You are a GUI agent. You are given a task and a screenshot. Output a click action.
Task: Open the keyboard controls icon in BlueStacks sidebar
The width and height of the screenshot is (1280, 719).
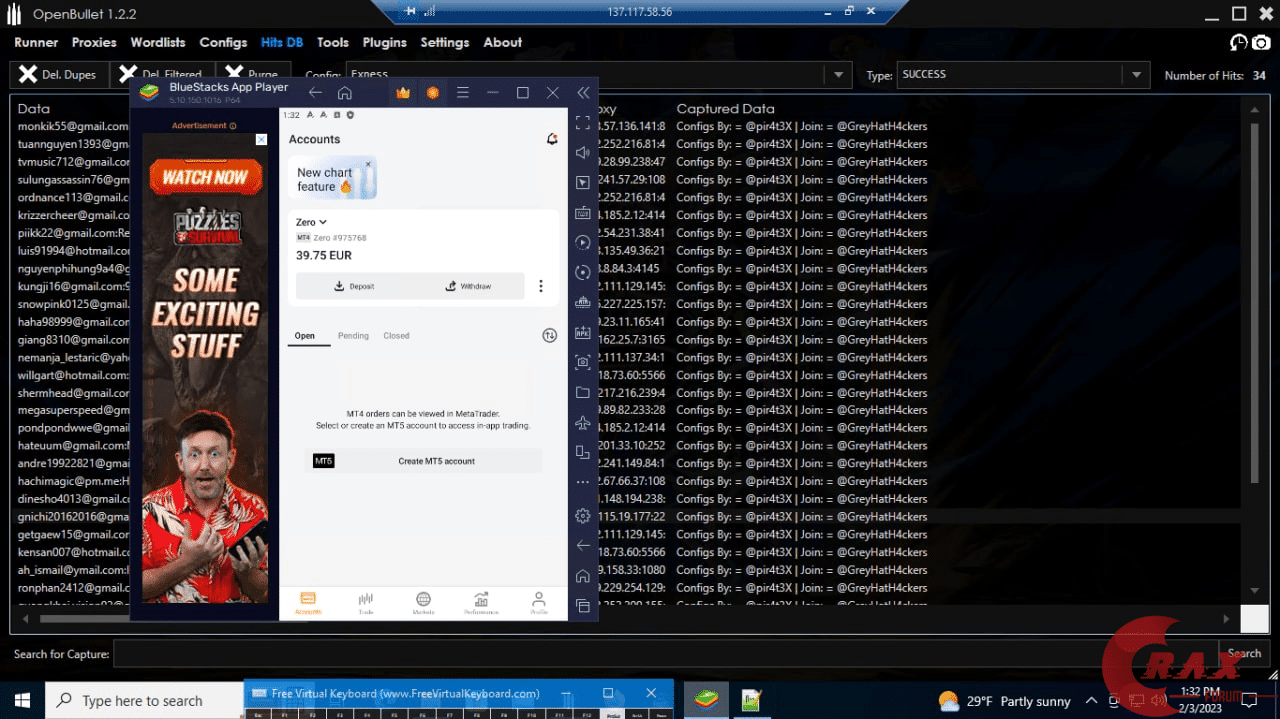583,213
